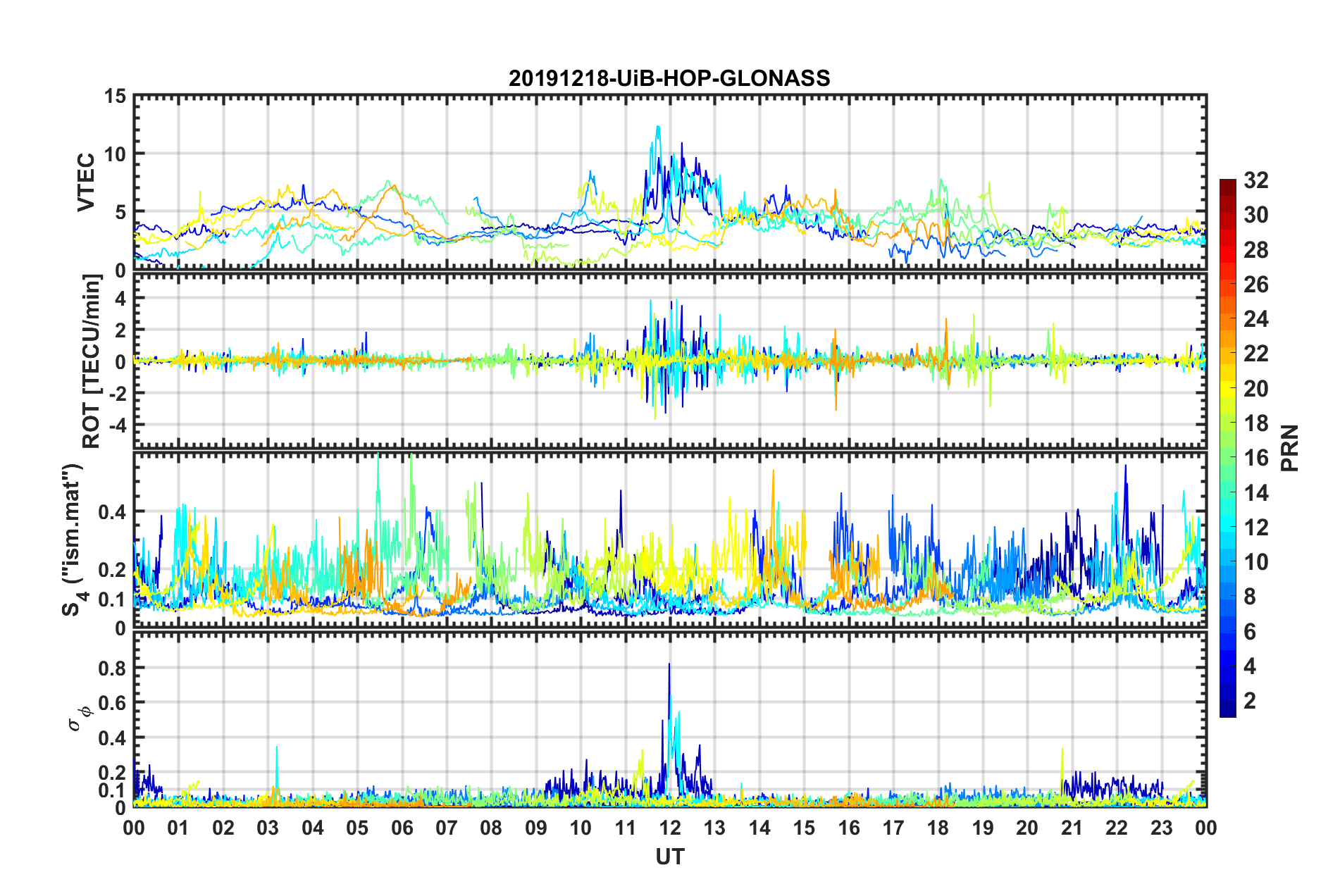The width and height of the screenshot is (1340, 896).
Task: Click the PRN colorbar label
Action: [1291, 448]
